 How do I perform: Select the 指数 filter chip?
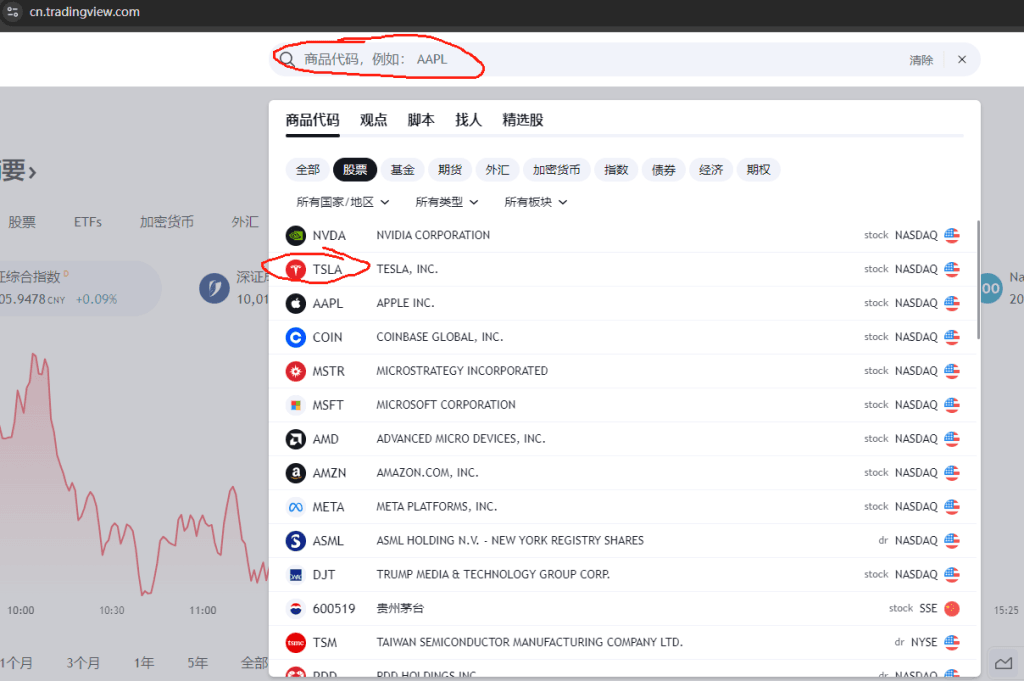[x=616, y=170]
